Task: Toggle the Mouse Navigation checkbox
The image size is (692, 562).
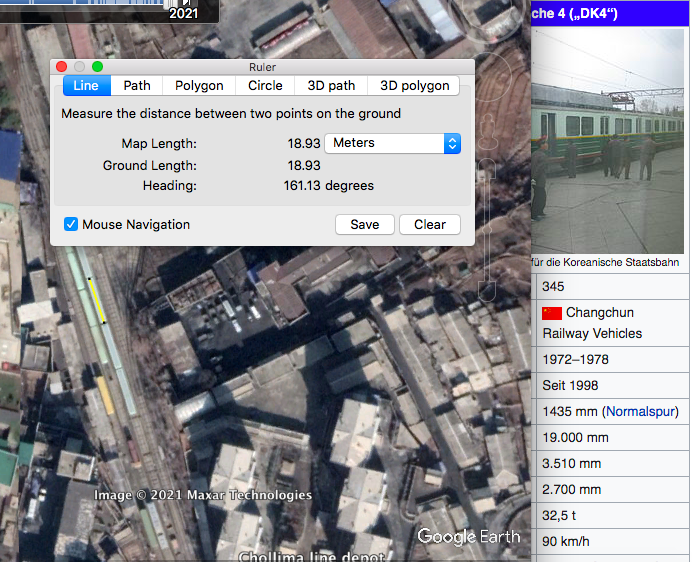Action: point(71,224)
